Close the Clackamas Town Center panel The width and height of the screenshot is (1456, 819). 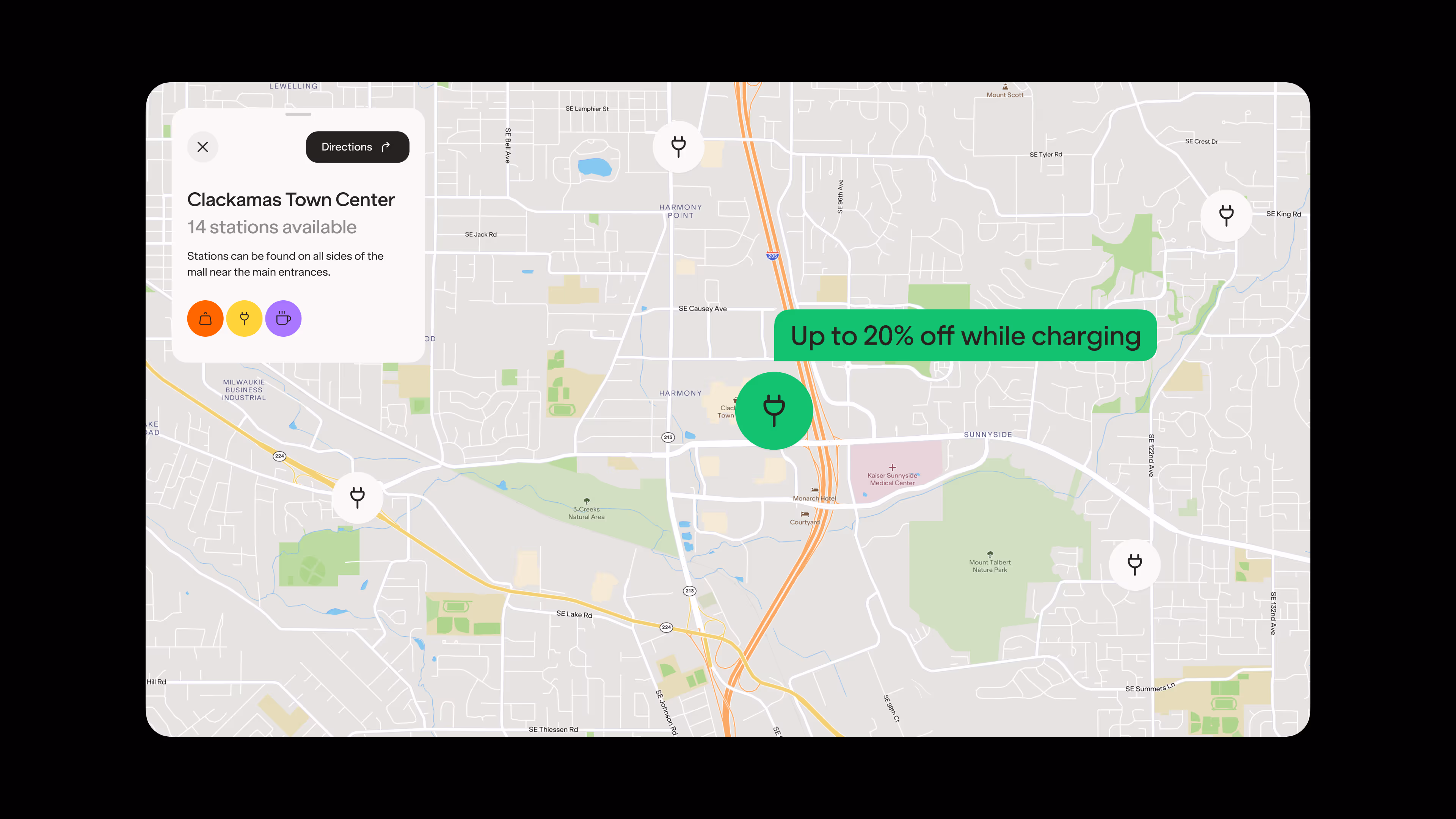pos(202,147)
